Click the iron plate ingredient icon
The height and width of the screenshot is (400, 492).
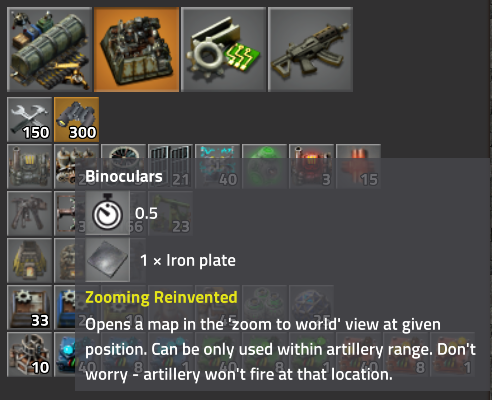click(x=108, y=260)
